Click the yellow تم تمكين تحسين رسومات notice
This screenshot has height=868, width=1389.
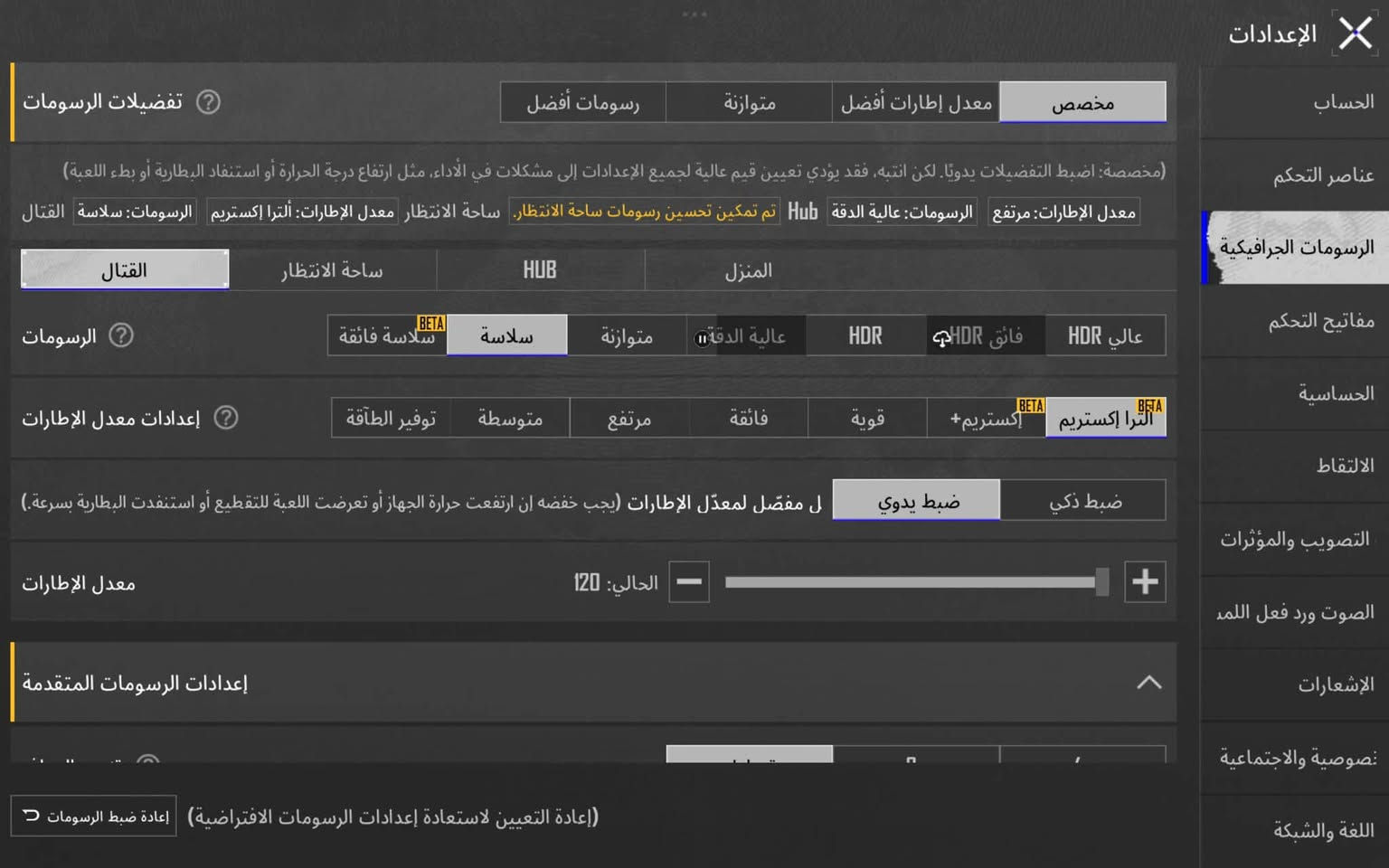coord(645,211)
